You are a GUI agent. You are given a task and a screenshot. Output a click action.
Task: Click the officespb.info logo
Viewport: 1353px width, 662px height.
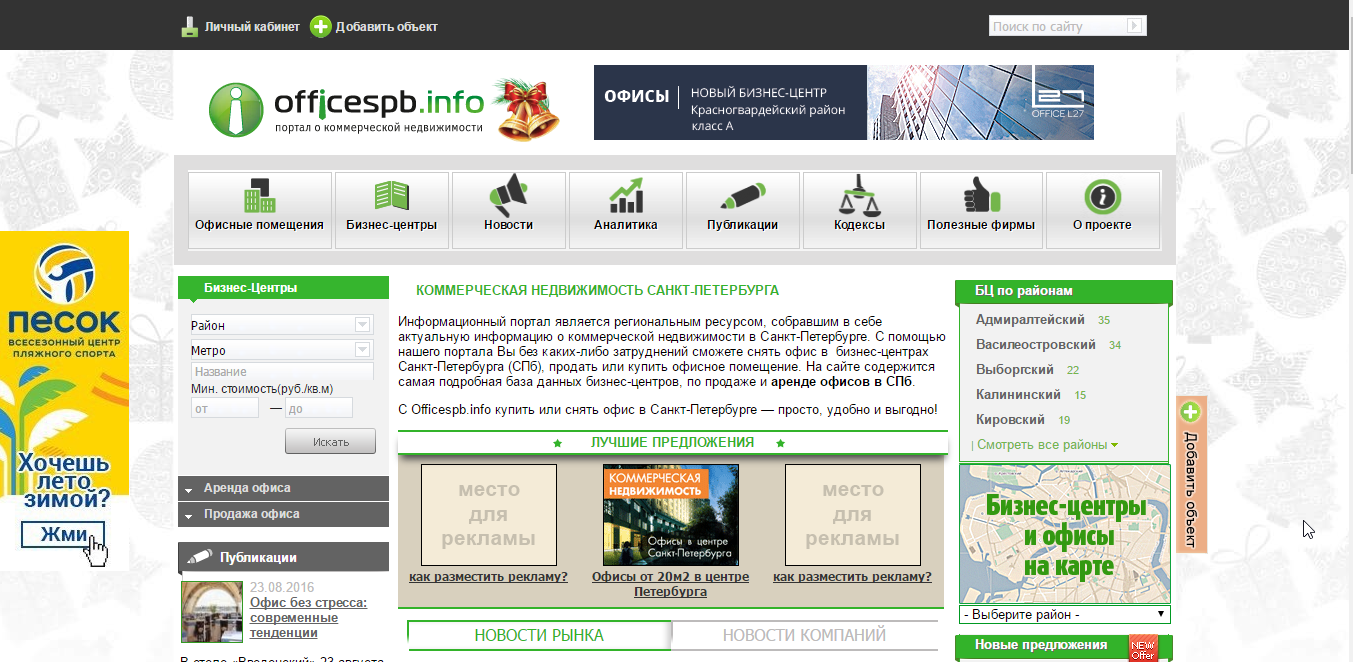click(x=346, y=108)
